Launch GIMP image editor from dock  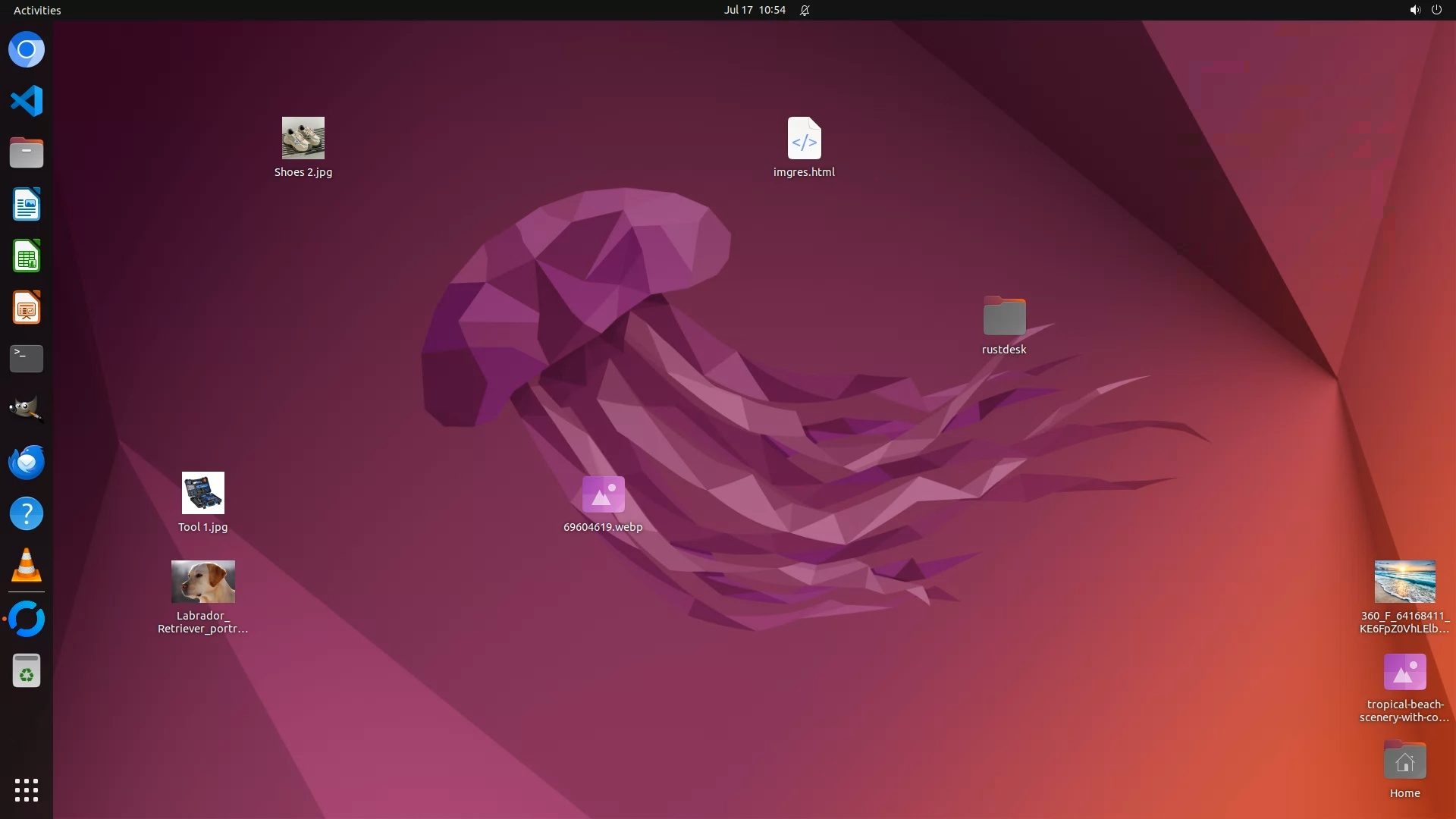[x=27, y=409]
